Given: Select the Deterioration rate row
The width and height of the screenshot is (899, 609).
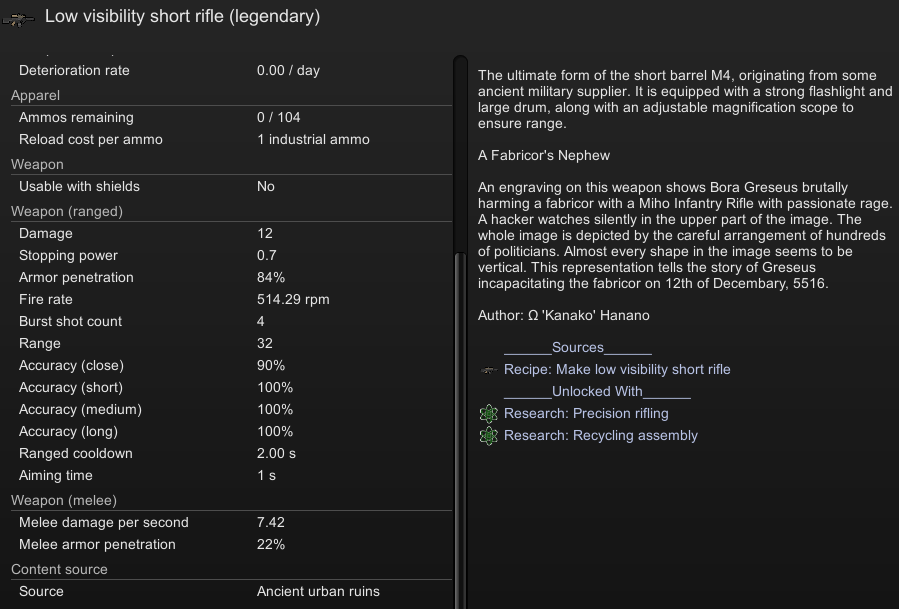Looking at the screenshot, I should coord(232,71).
